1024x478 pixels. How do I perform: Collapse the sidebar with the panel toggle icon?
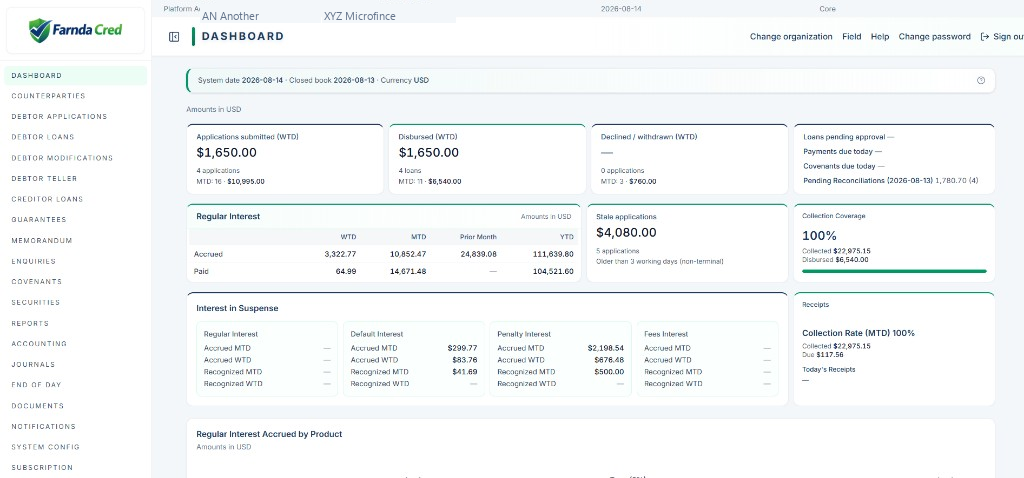(174, 37)
